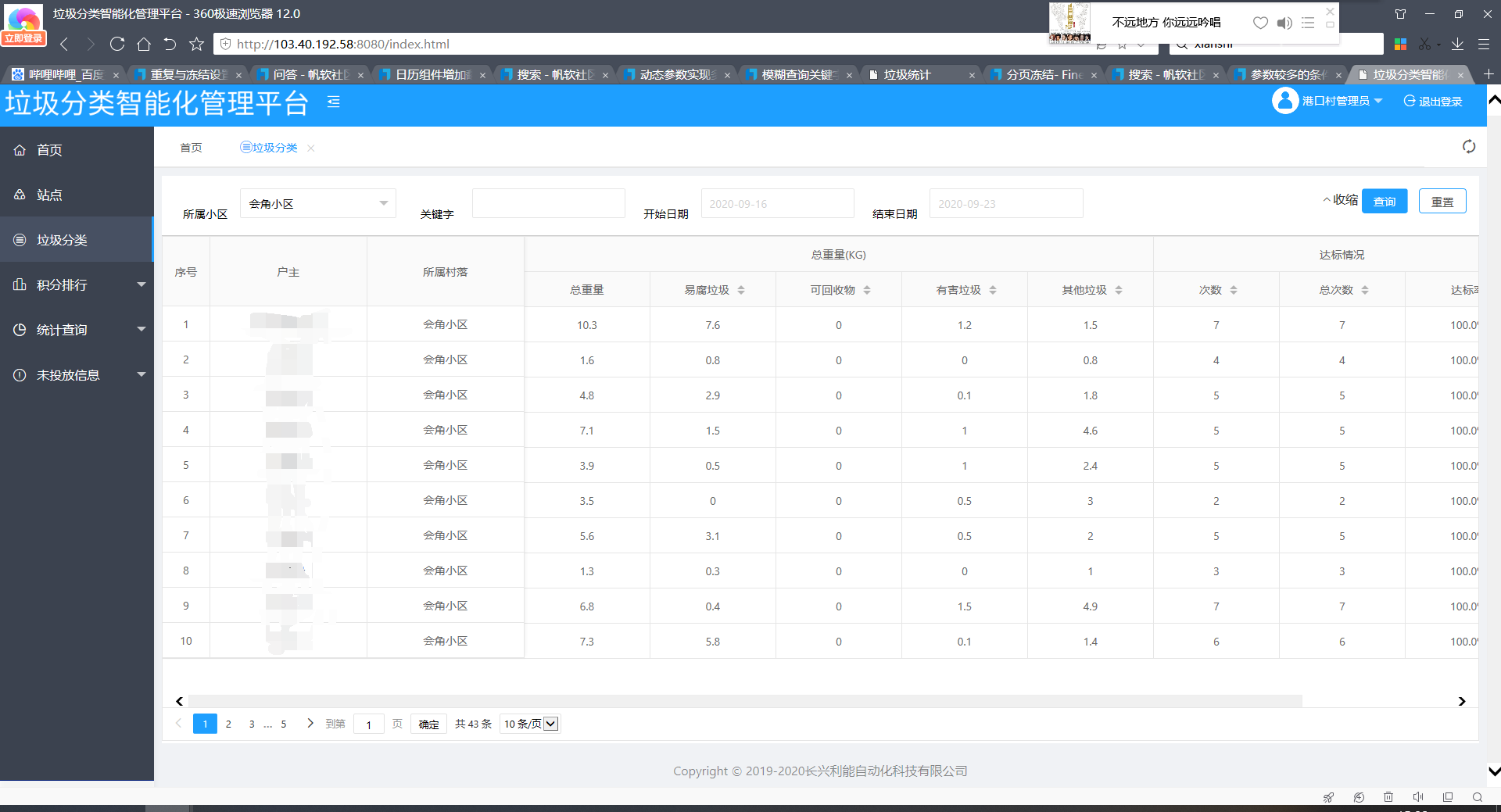Open a new browser tab with the plus icon
1501x812 pixels.
pyautogui.click(x=1488, y=74)
